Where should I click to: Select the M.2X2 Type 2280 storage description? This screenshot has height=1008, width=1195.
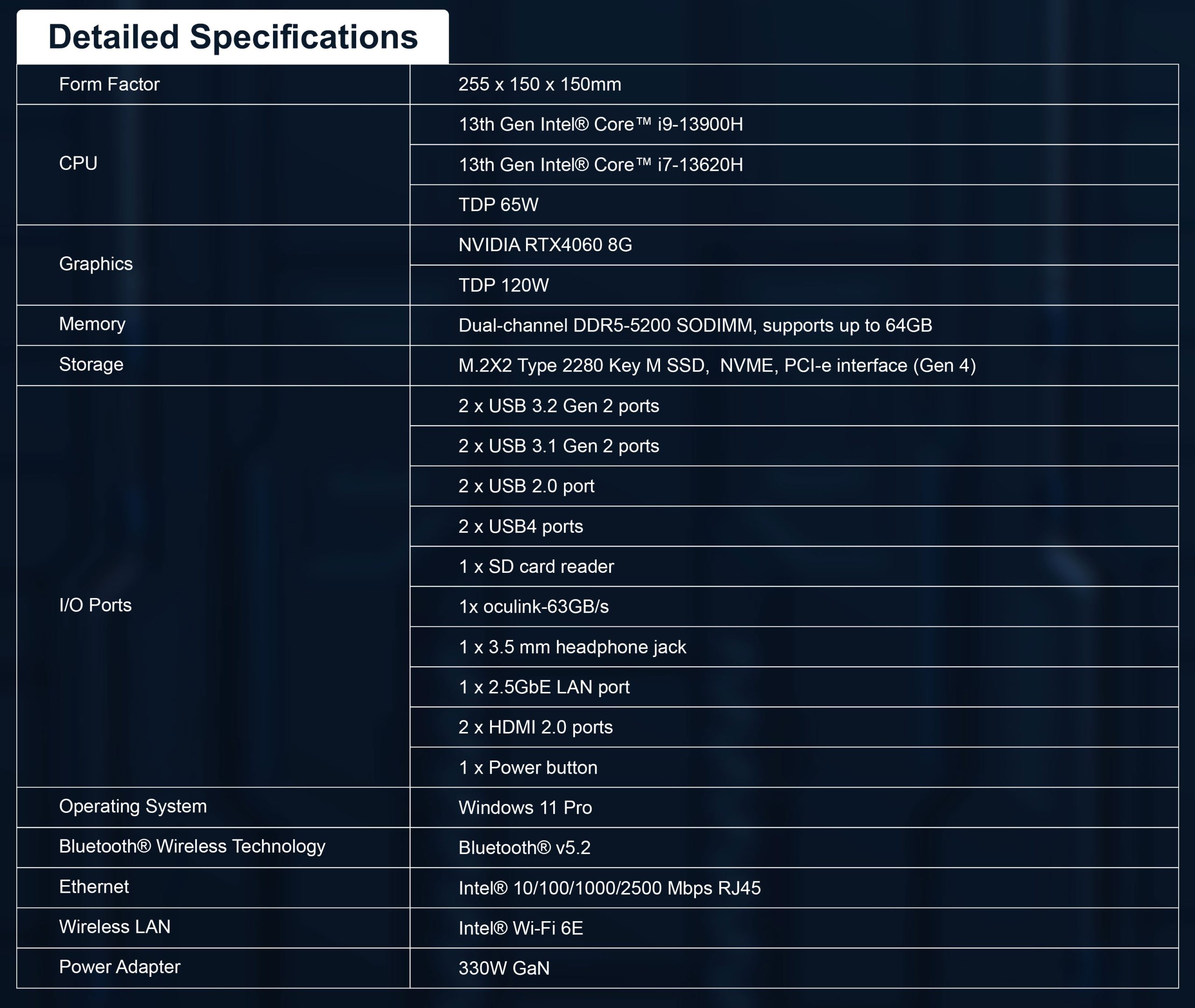point(717,365)
